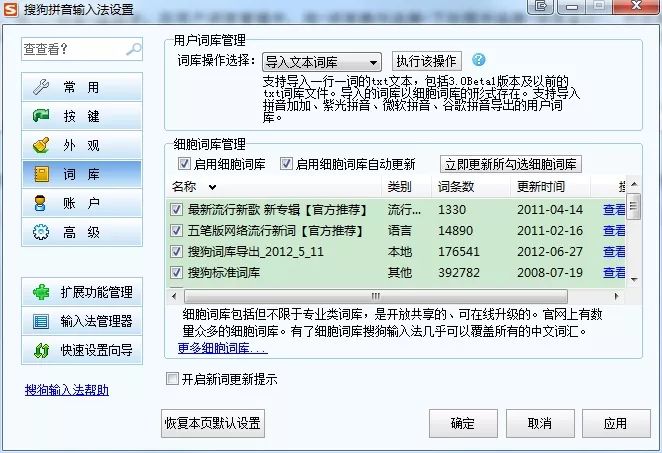
Task: Select the 2008-07-19 update date cell
Action: pos(550,272)
